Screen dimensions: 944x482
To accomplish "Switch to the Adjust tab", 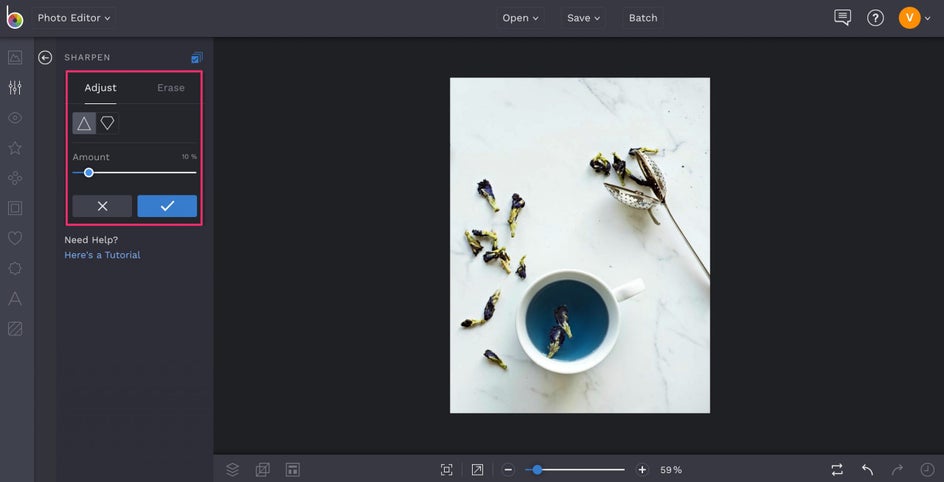I will 100,88.
